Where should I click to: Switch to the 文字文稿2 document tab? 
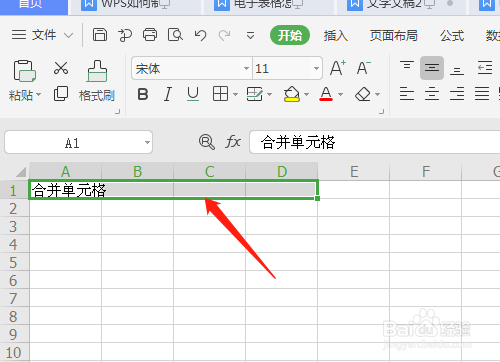(x=401, y=7)
